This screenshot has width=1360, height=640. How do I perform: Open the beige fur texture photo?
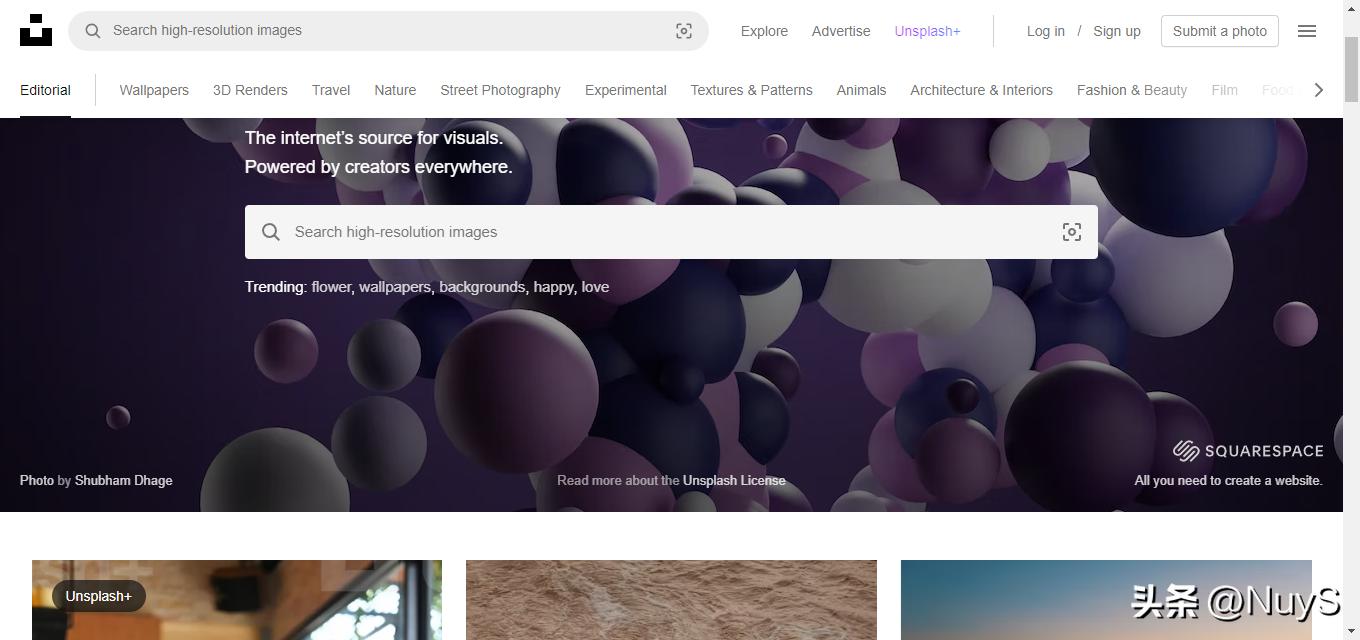click(x=671, y=600)
